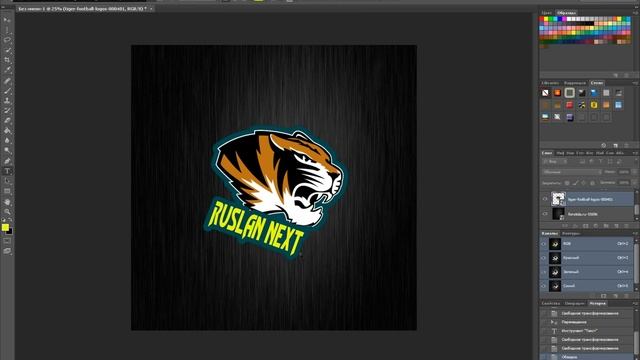Screen dimensions: 640x360
Task: Open the Styles panel options menu
Action: pos(635,83)
